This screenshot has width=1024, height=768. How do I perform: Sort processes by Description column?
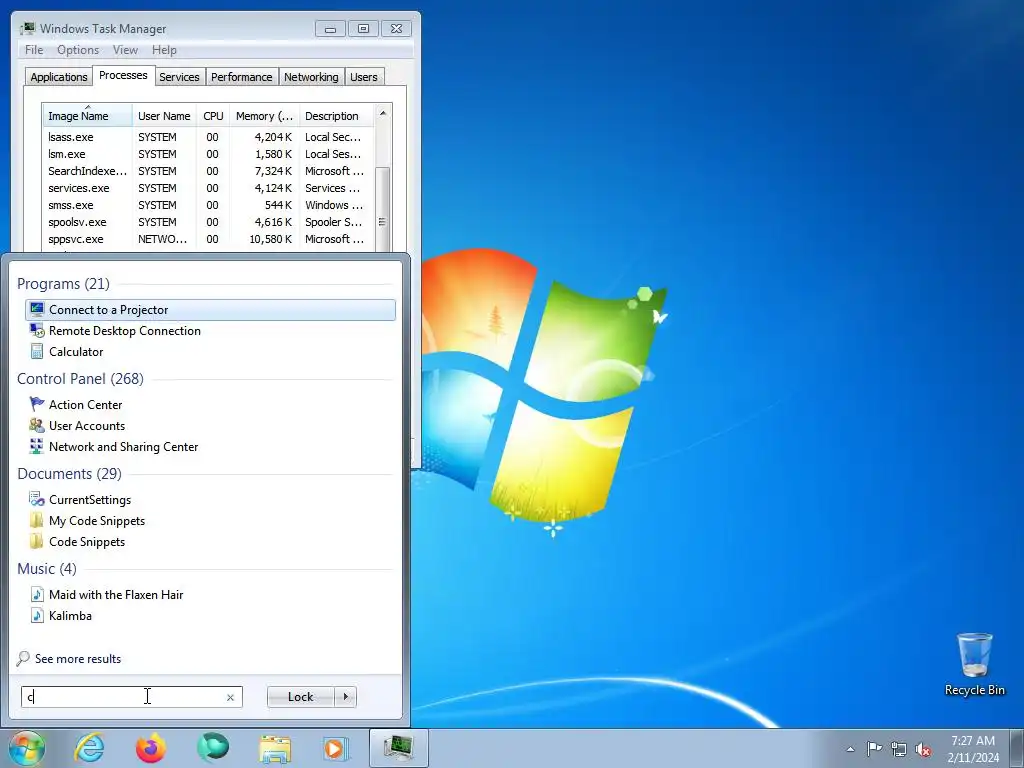pos(336,116)
